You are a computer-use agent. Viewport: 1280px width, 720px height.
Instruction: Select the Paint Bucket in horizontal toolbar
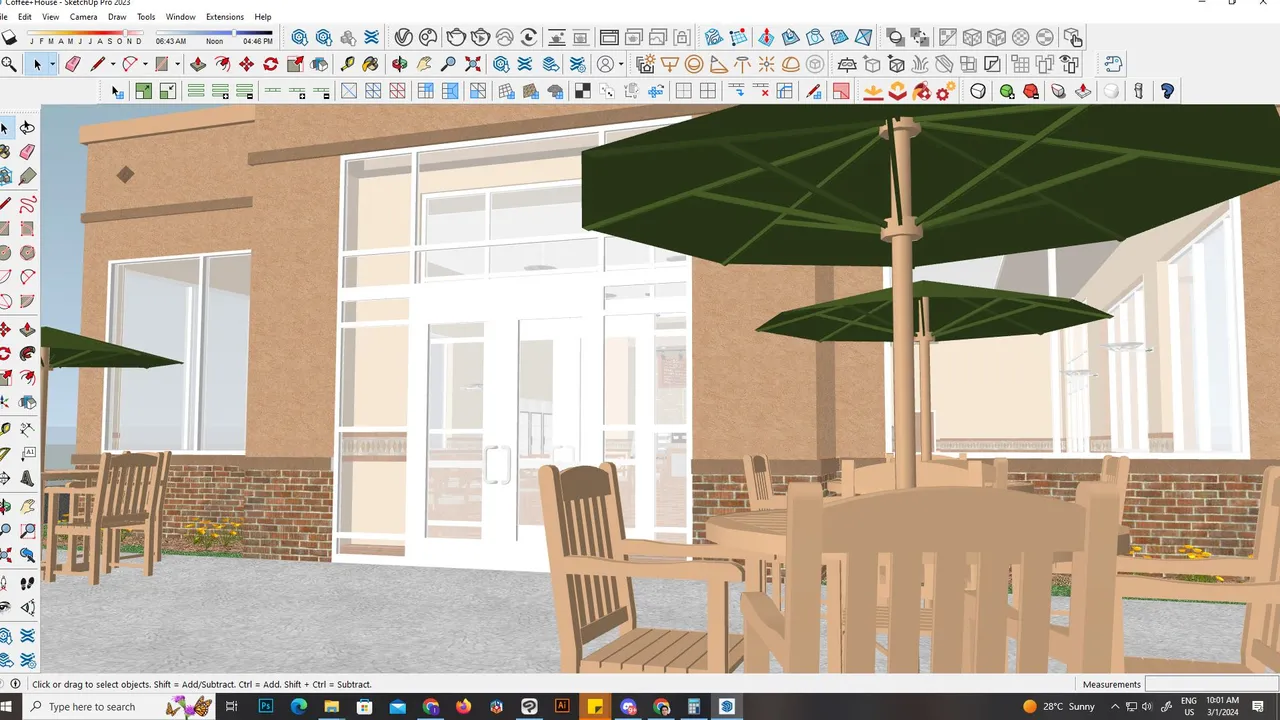(371, 64)
